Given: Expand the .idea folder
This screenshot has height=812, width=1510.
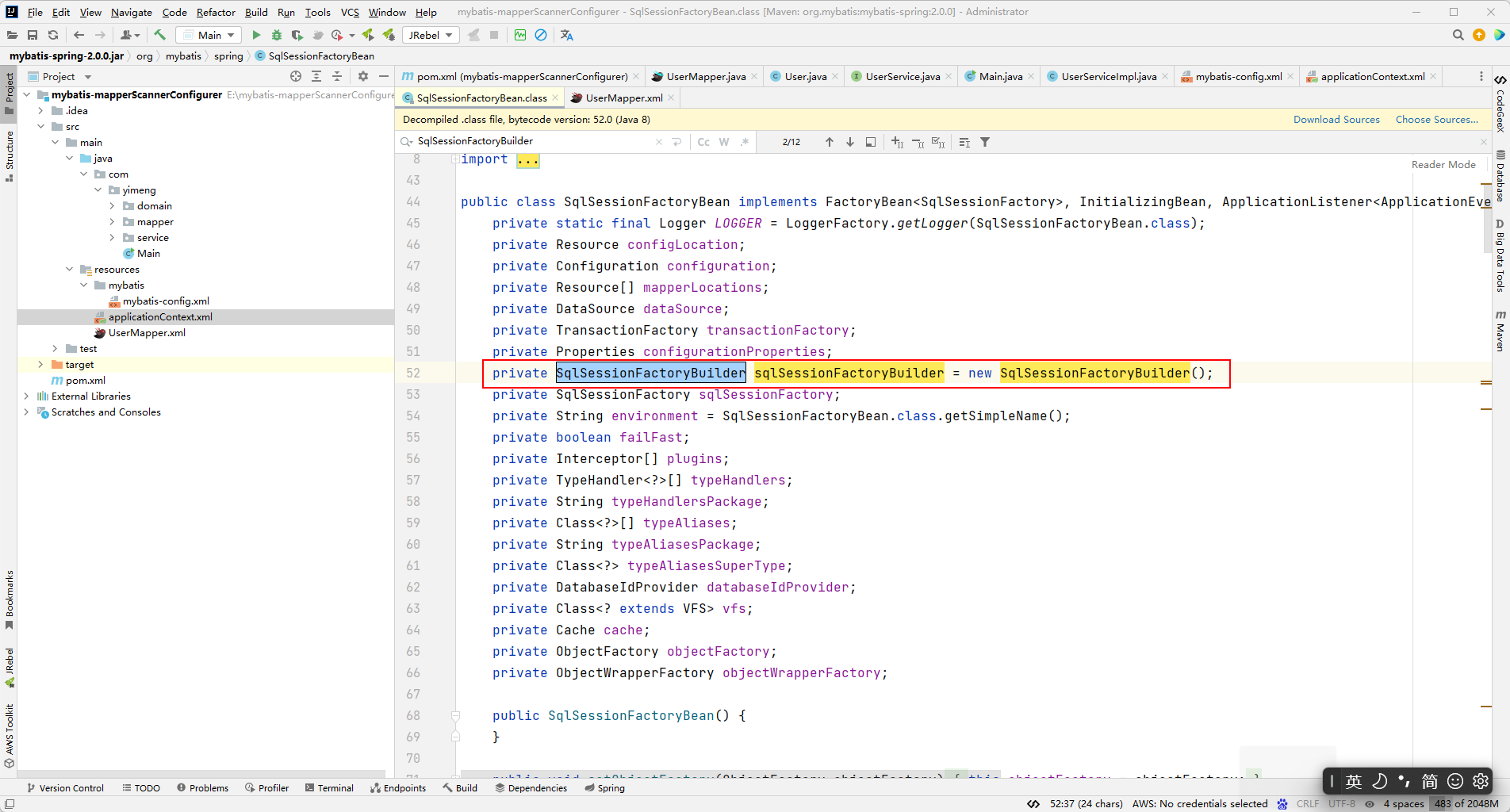Looking at the screenshot, I should [x=40, y=110].
